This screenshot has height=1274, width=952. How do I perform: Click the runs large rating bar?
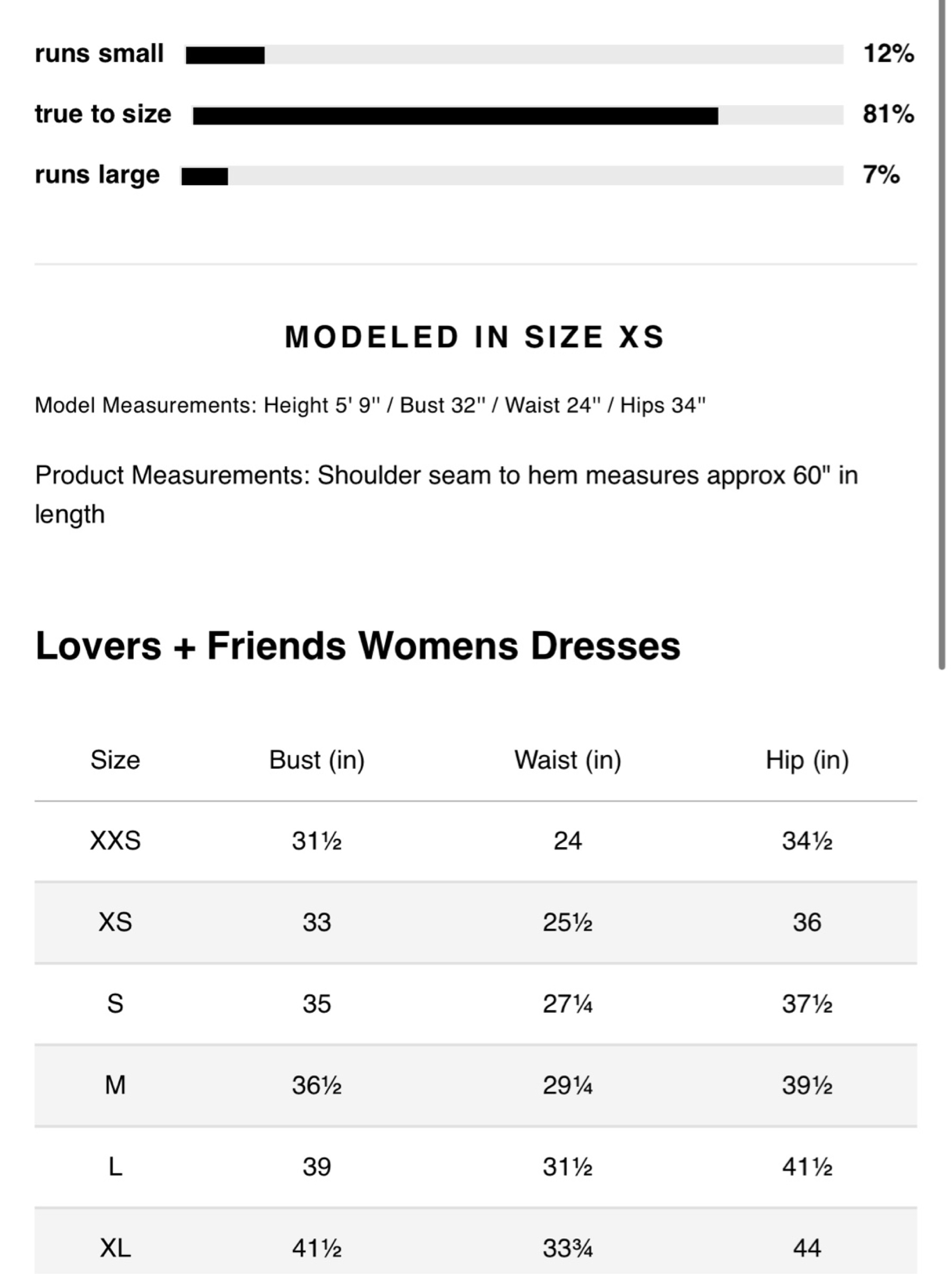512,176
